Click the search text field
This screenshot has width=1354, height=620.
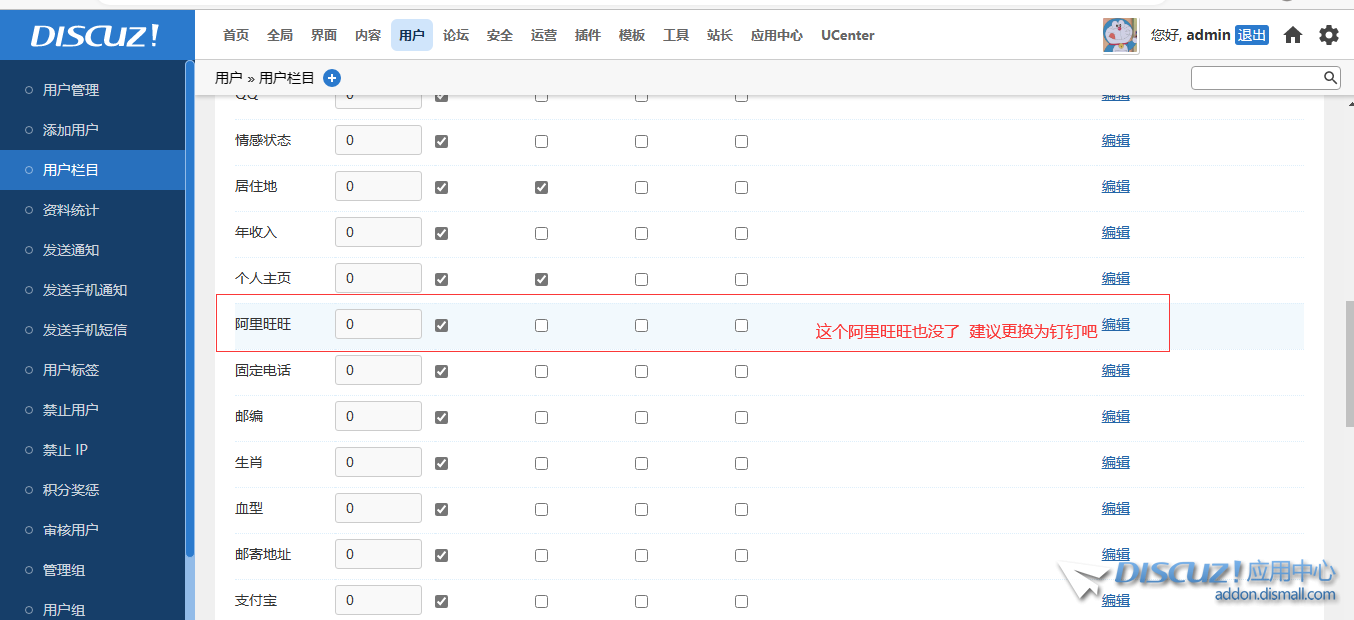point(1256,77)
